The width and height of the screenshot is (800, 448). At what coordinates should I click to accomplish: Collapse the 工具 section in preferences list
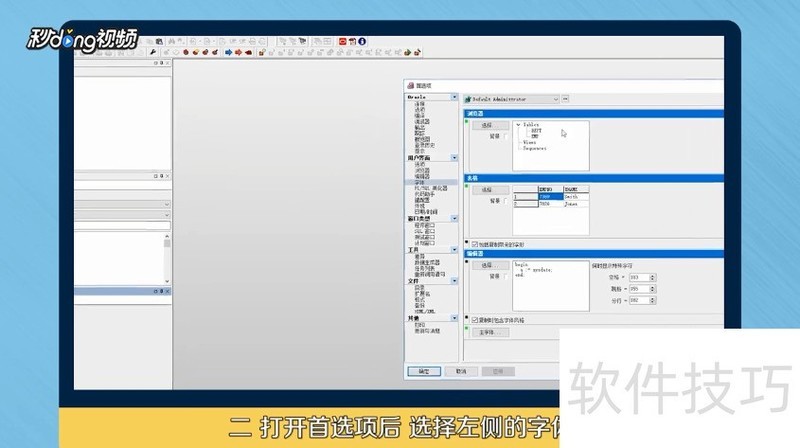(x=454, y=250)
